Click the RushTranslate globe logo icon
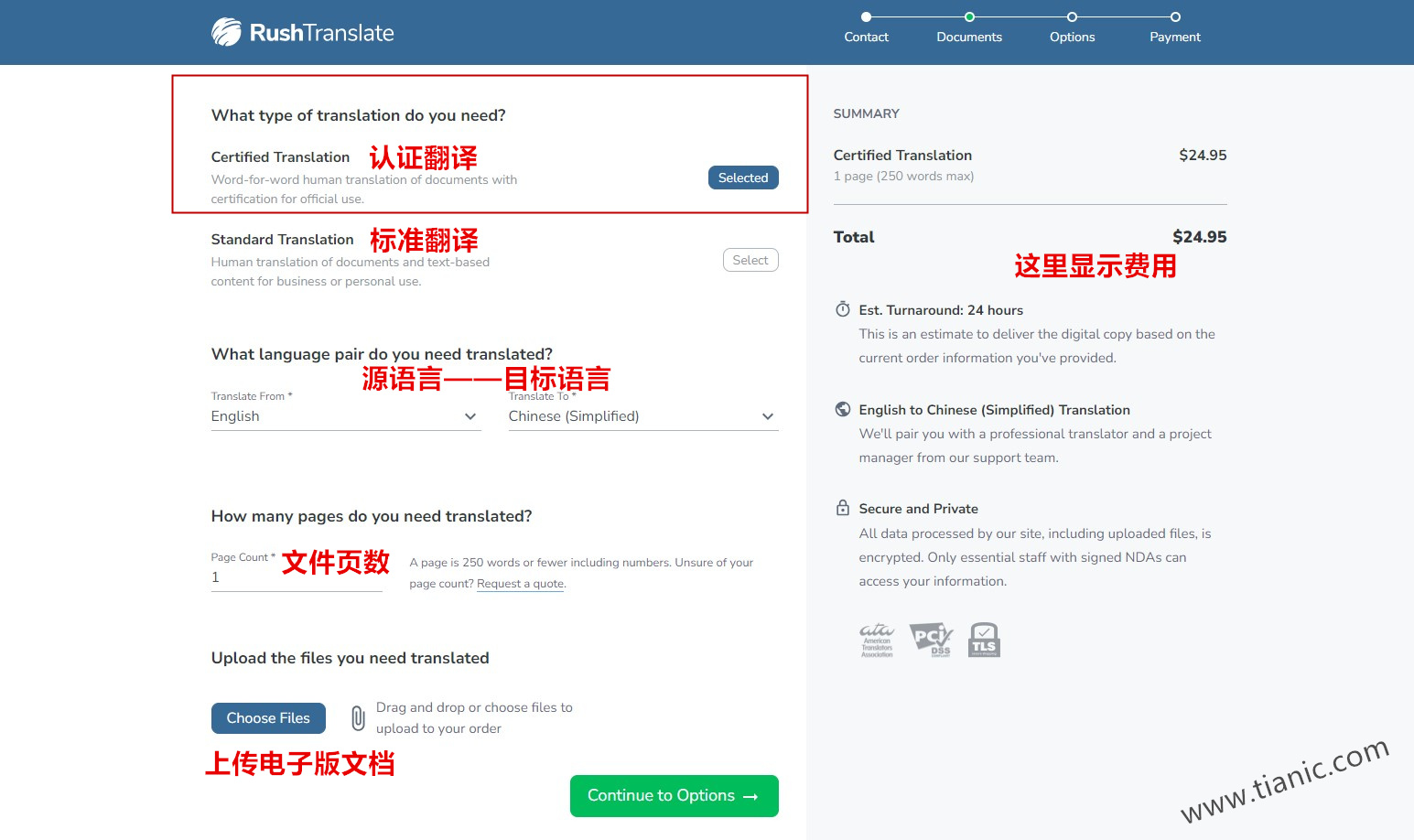The width and height of the screenshot is (1414, 840). [x=226, y=32]
